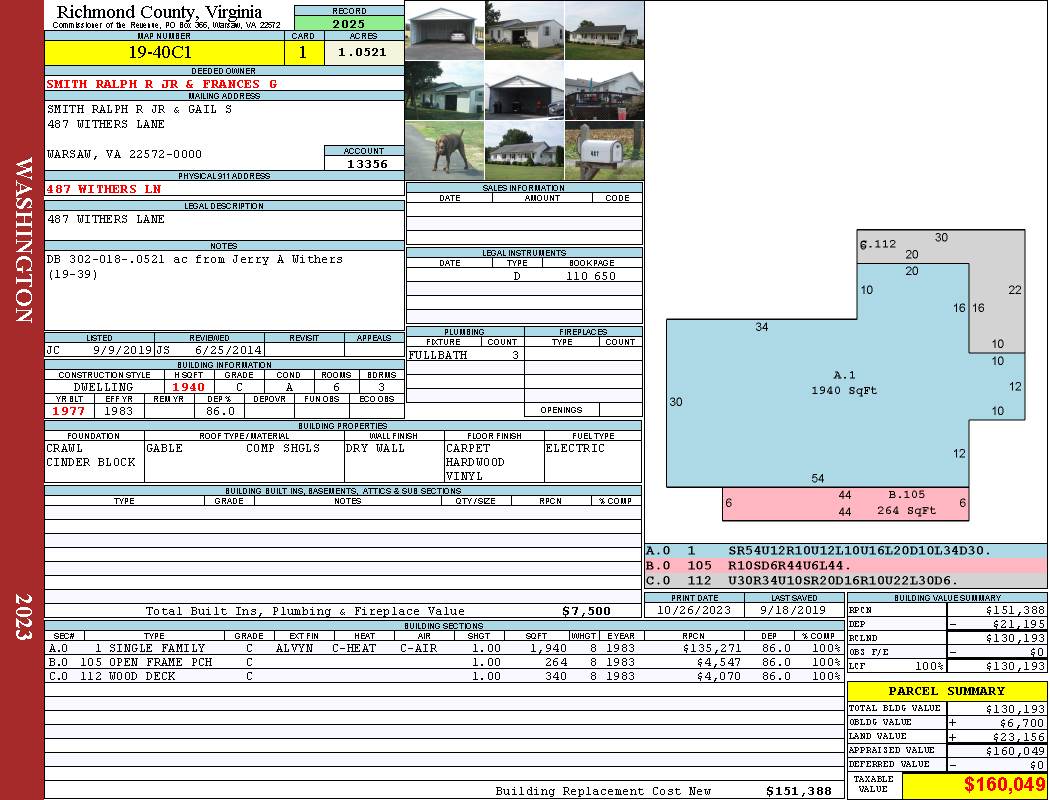Select the legal instrument D 110 650 row
The height and width of the screenshot is (800, 1050).
click(x=524, y=275)
